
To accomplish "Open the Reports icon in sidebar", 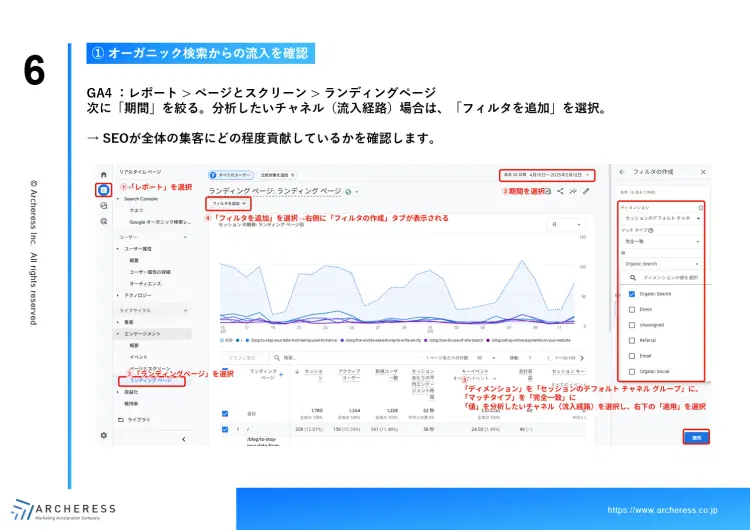I will pos(103,190).
